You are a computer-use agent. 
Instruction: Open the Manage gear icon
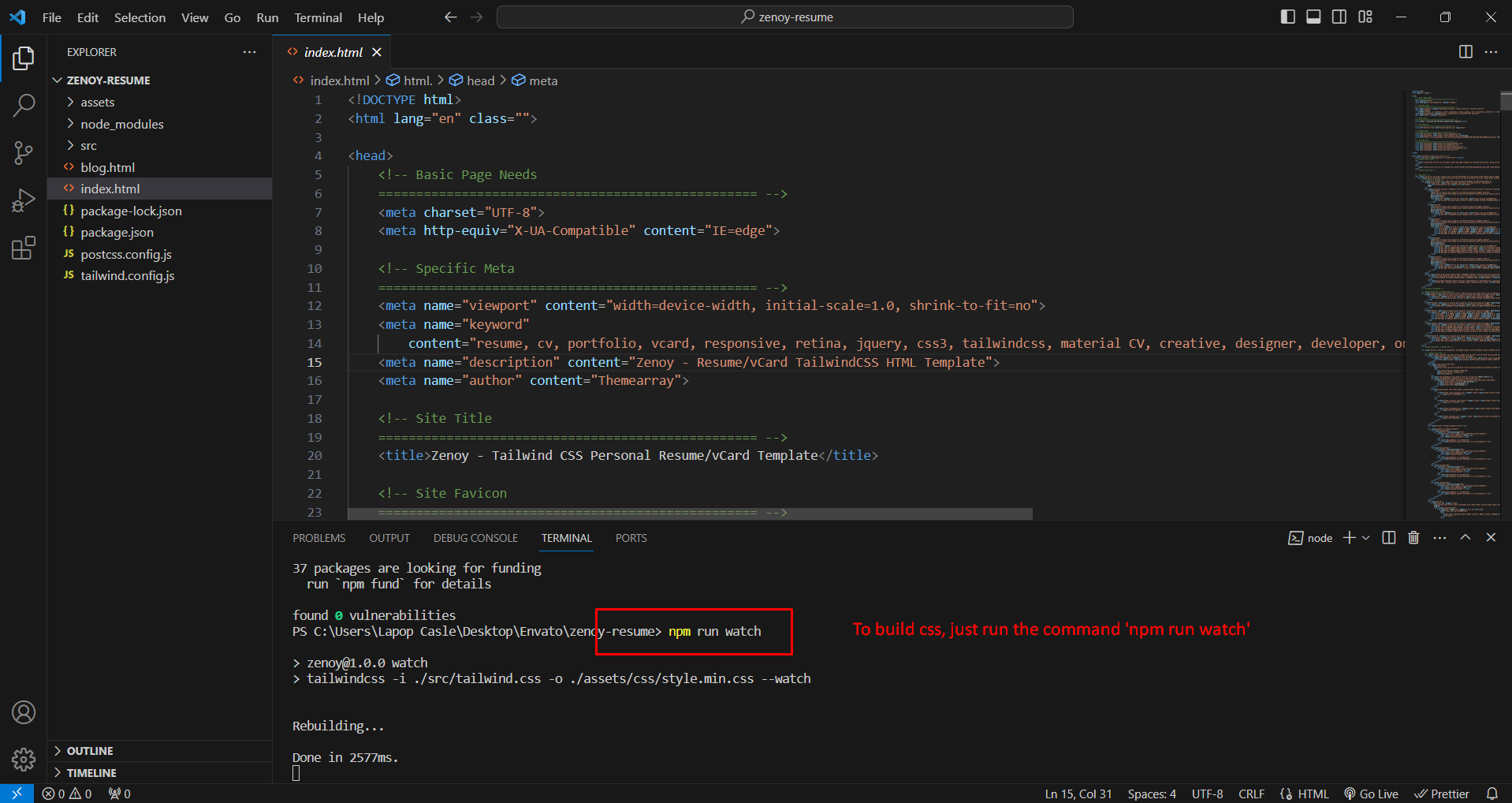point(24,760)
